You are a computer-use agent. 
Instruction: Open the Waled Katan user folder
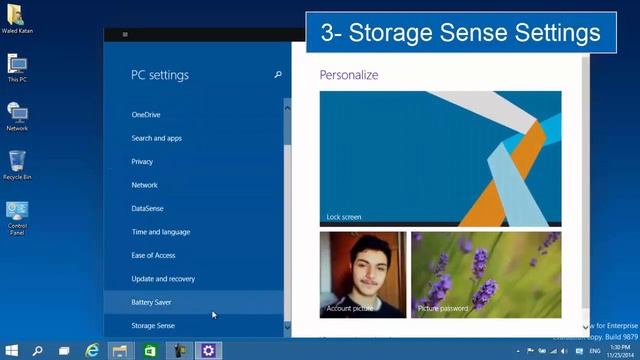(x=17, y=19)
